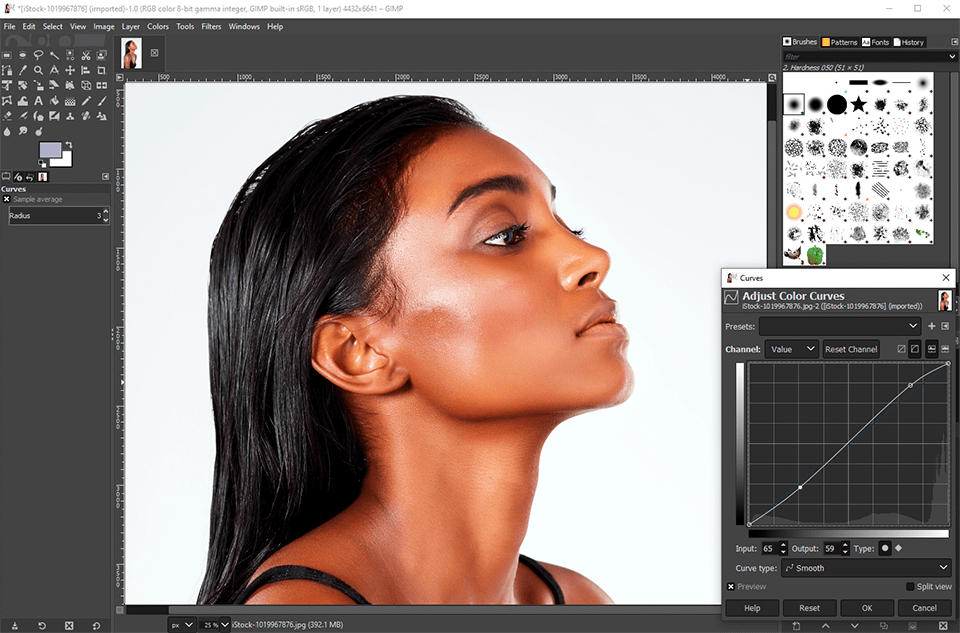Open the Channel dropdown showing Value

790,349
